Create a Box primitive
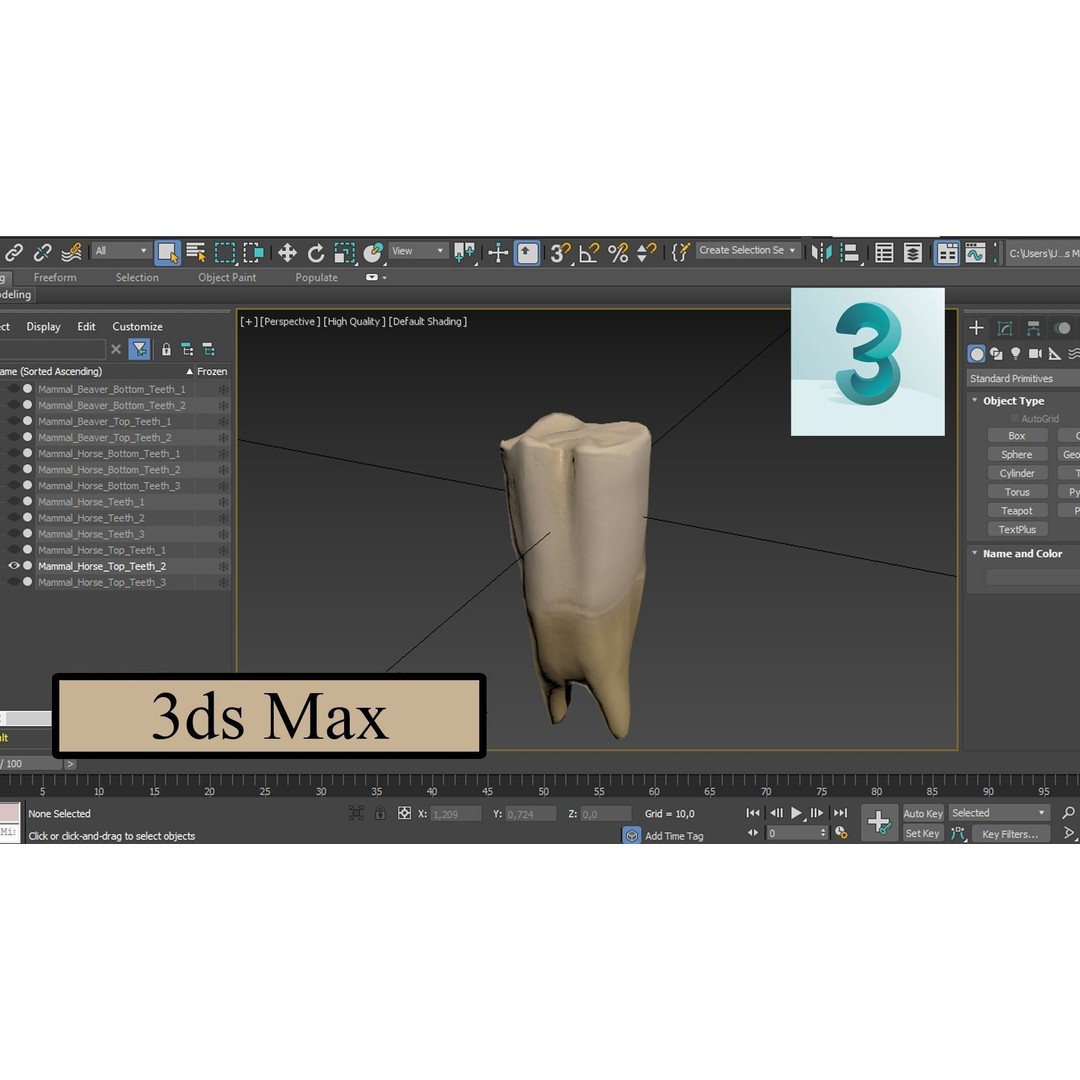 pyautogui.click(x=1017, y=435)
